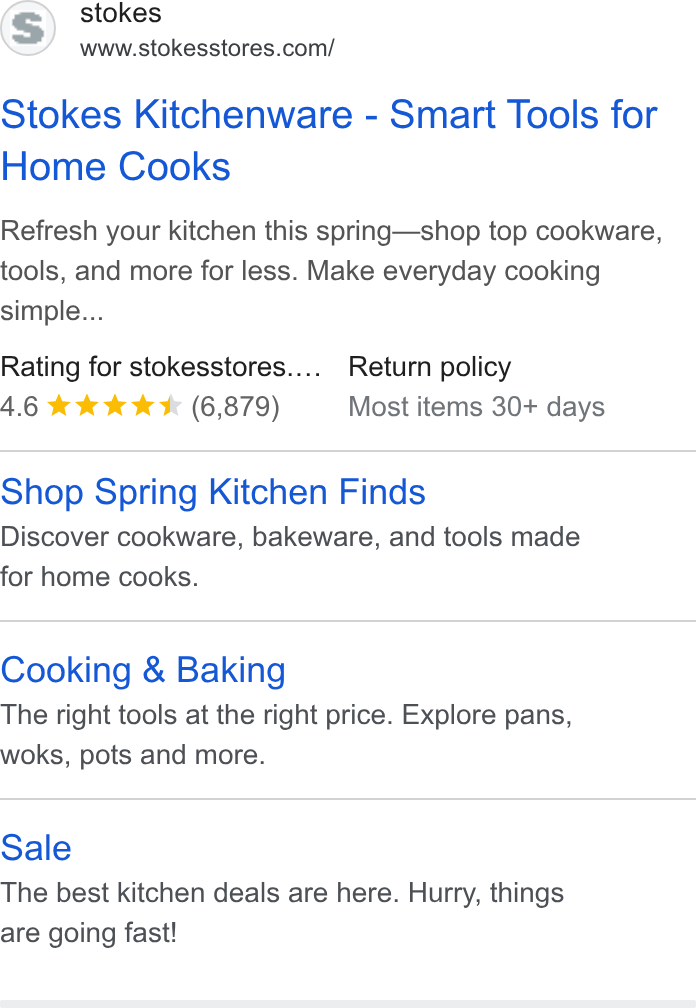The width and height of the screenshot is (696, 1008).
Task: Click the "Most items 30+ days" text
Action: (476, 407)
